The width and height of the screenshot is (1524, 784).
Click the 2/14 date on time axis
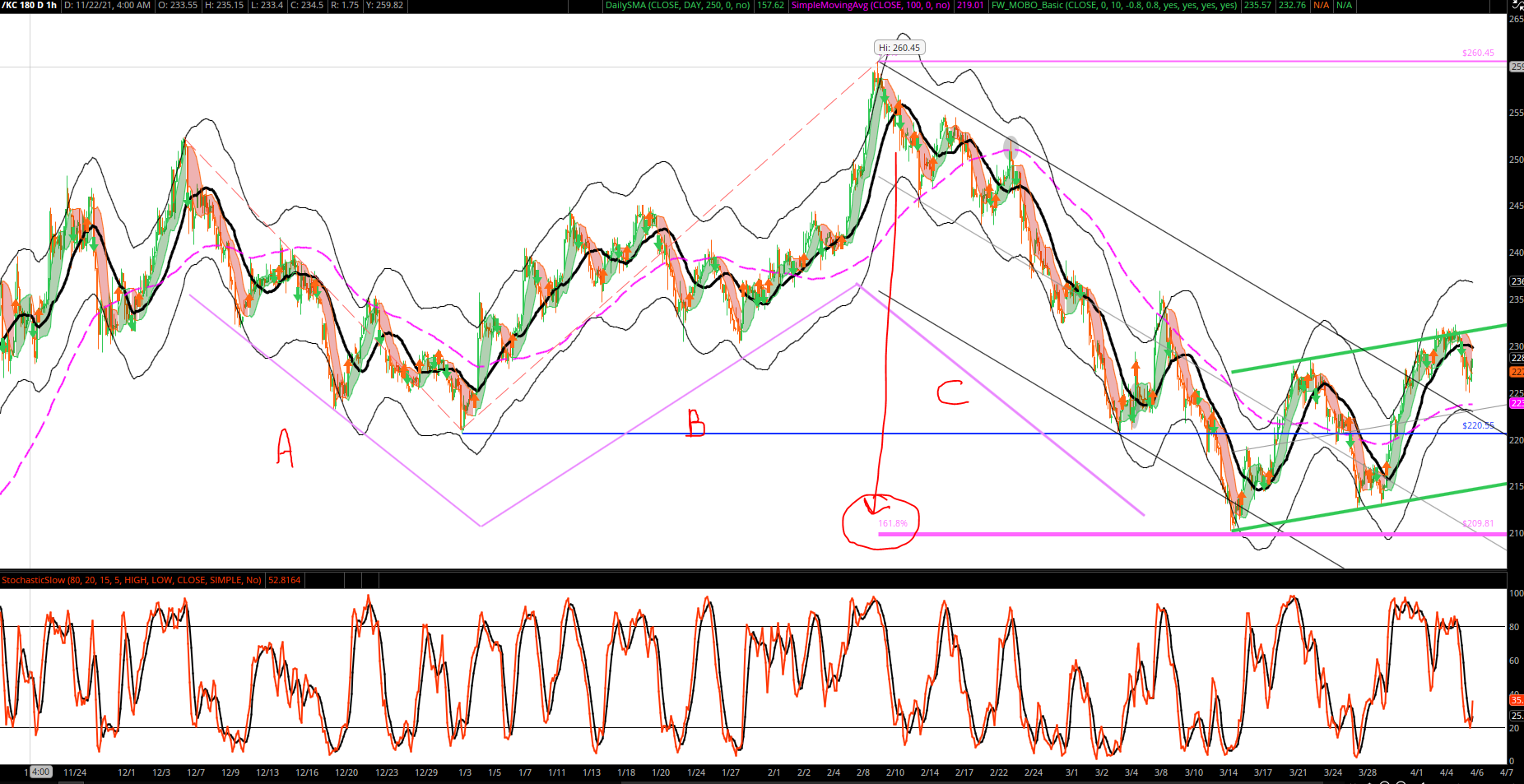click(x=930, y=772)
